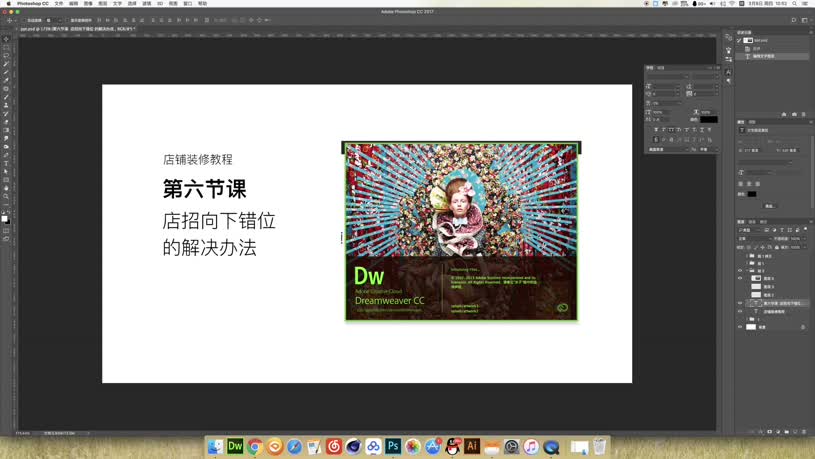Click the new adjustment layer icon

click(778, 431)
